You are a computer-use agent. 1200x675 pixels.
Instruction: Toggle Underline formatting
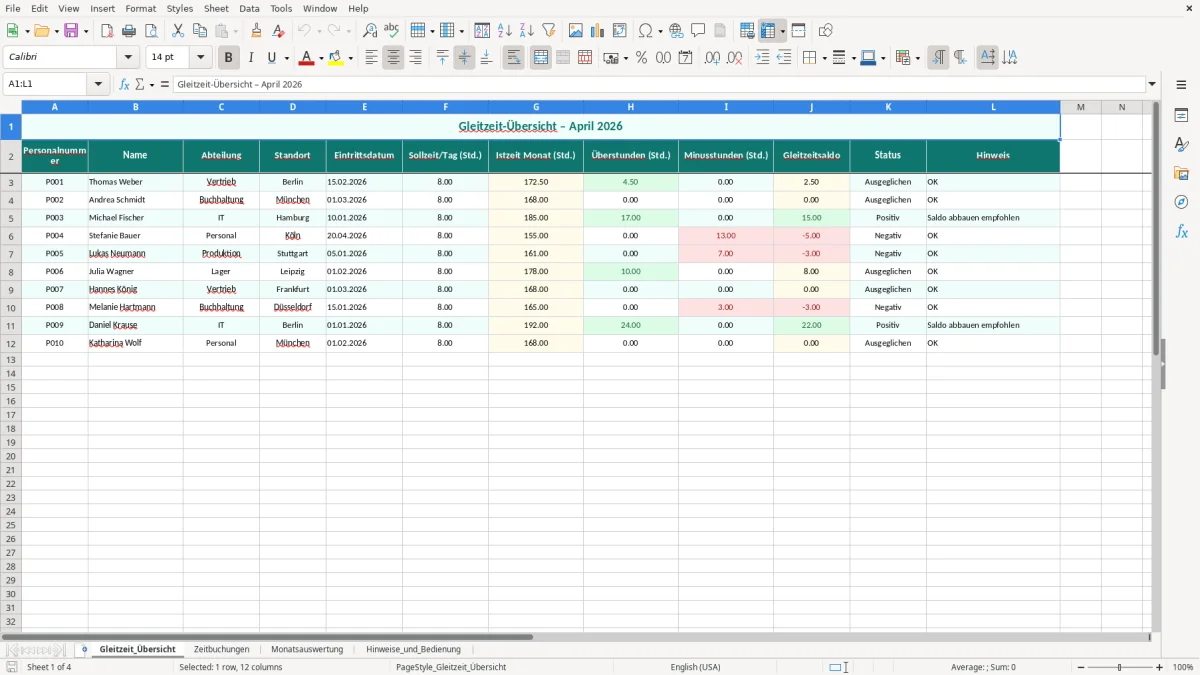tap(272, 58)
